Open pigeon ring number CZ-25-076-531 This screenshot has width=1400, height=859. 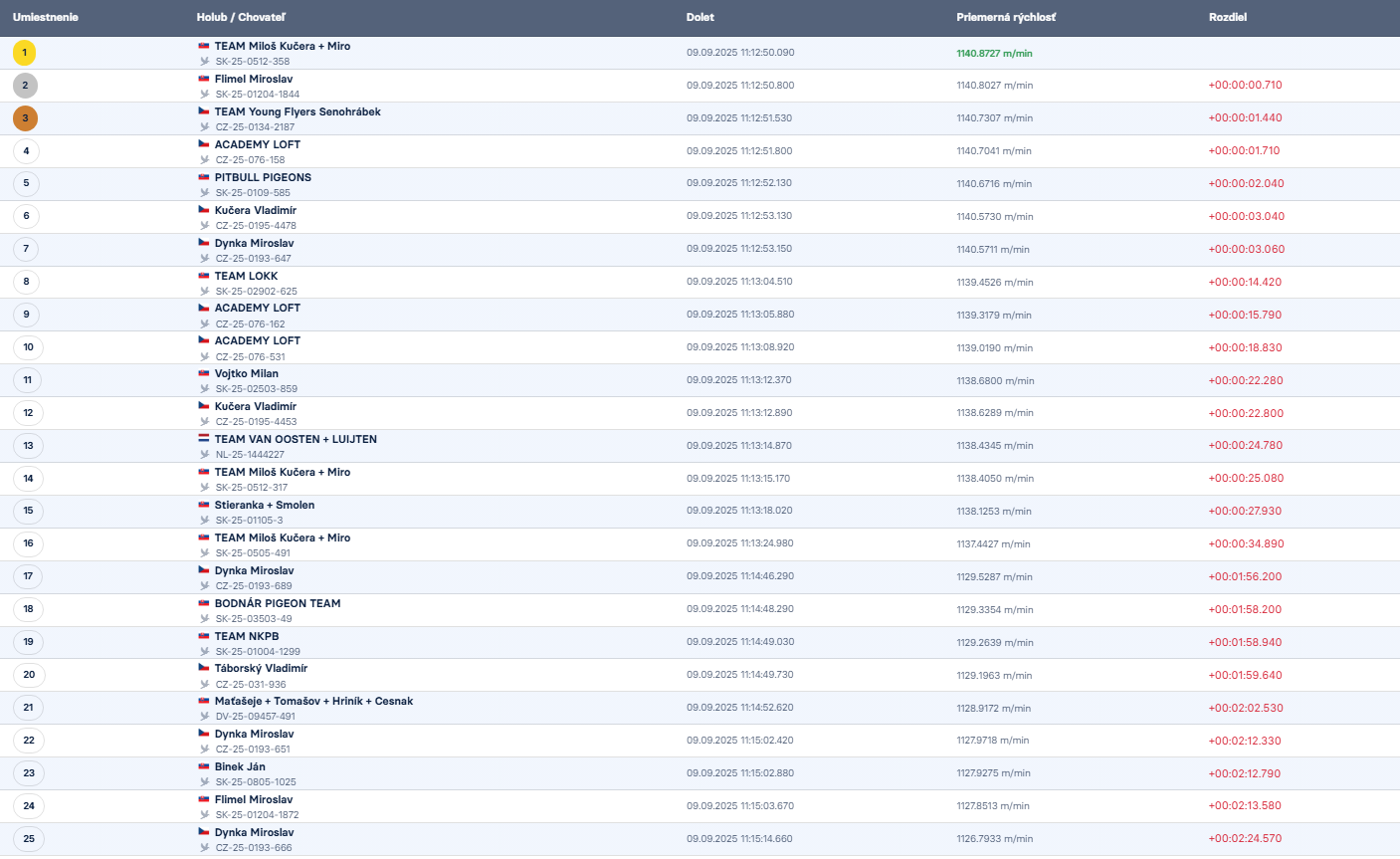(251, 357)
